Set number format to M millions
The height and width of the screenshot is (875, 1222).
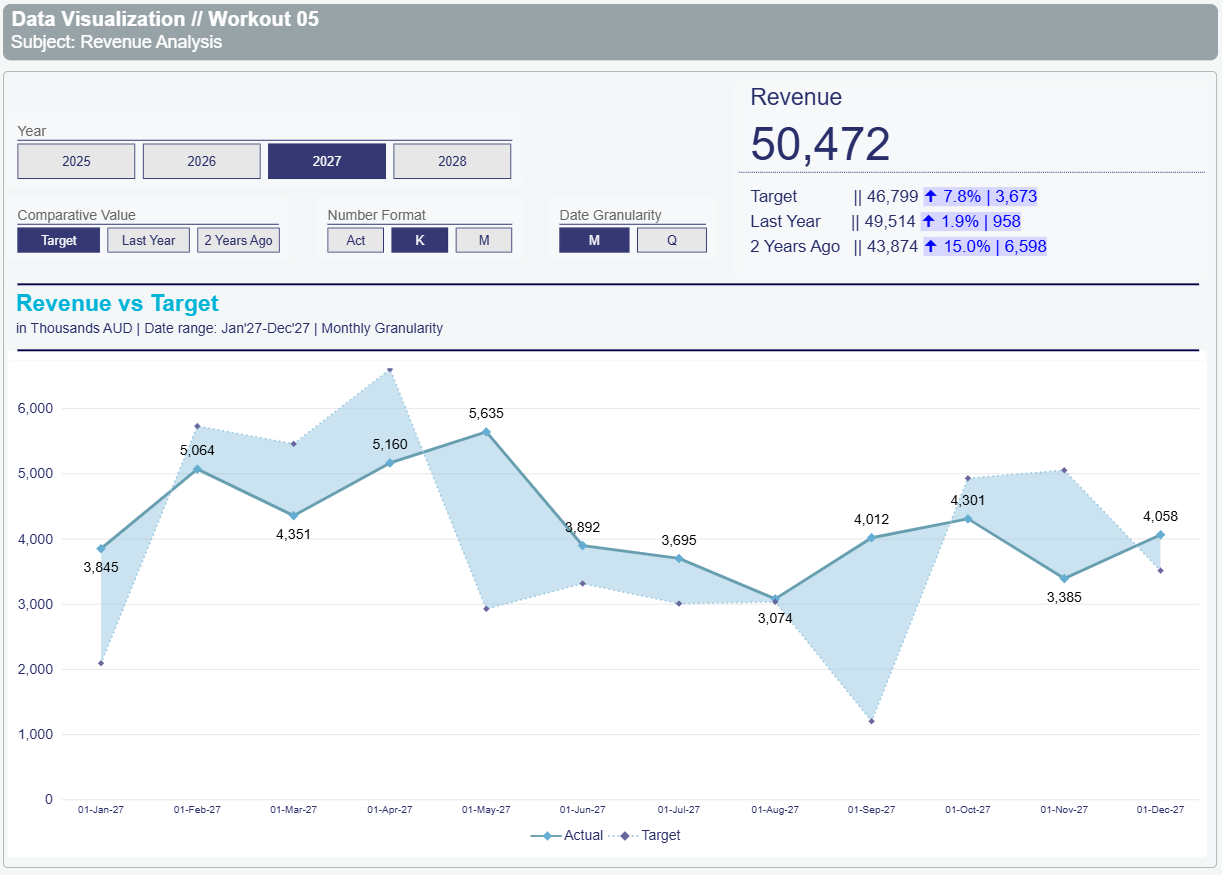pyautogui.click(x=484, y=240)
